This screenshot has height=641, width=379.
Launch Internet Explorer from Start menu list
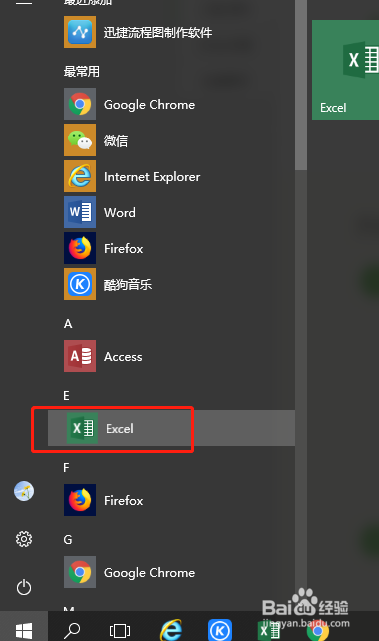pyautogui.click(x=171, y=176)
